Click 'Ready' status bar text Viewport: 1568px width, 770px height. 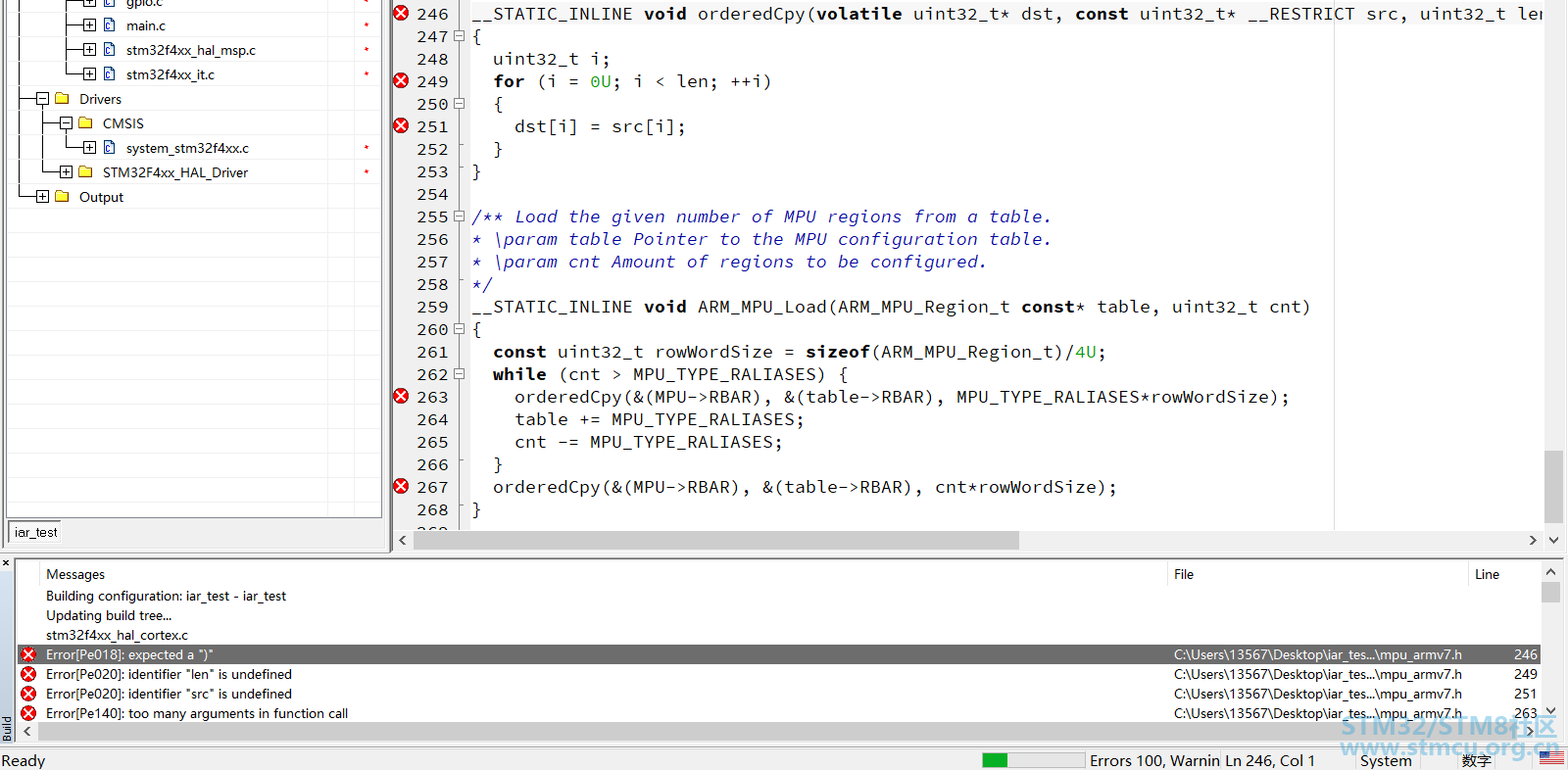24,760
